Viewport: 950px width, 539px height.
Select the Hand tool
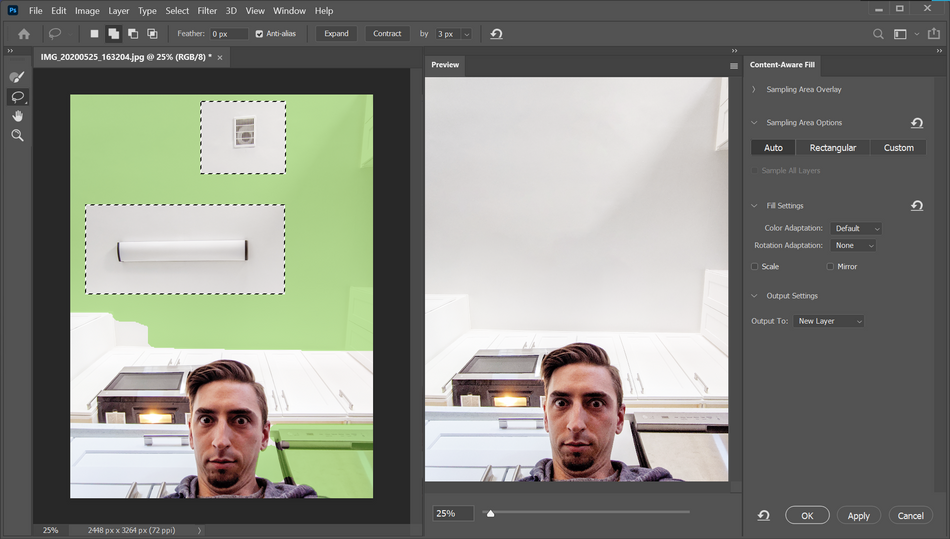click(x=17, y=116)
